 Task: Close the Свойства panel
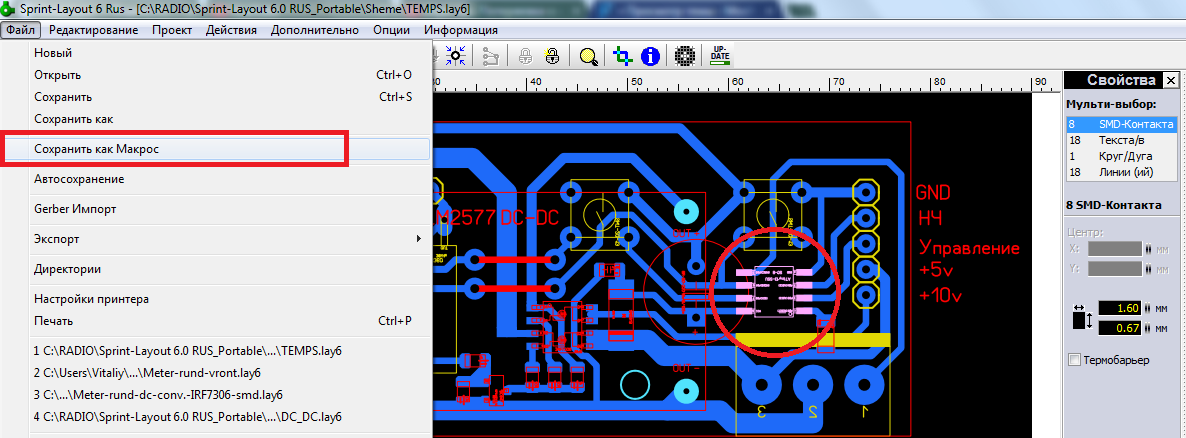coord(1172,80)
